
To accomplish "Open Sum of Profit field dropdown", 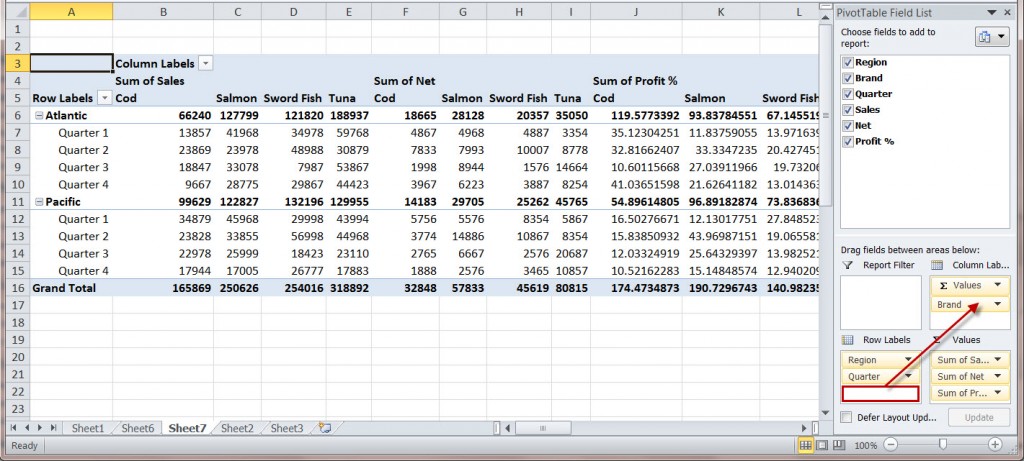I will click(x=999, y=392).
